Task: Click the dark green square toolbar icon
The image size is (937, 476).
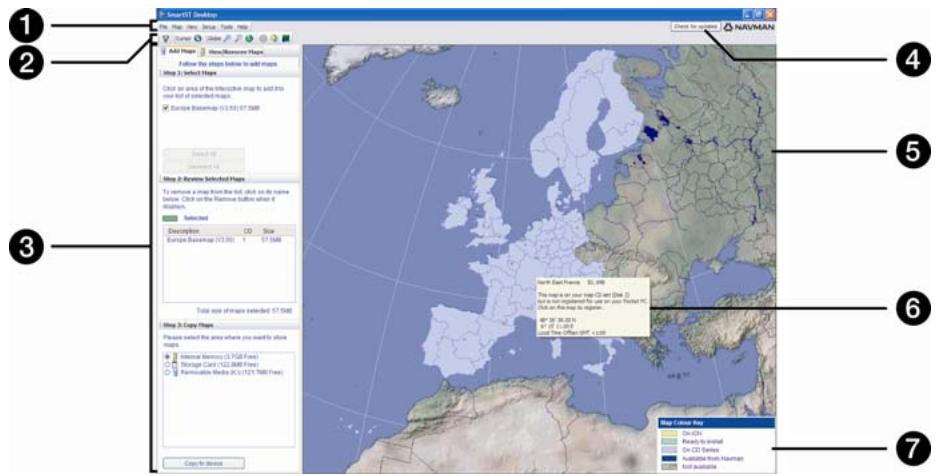Action: [x=286, y=39]
